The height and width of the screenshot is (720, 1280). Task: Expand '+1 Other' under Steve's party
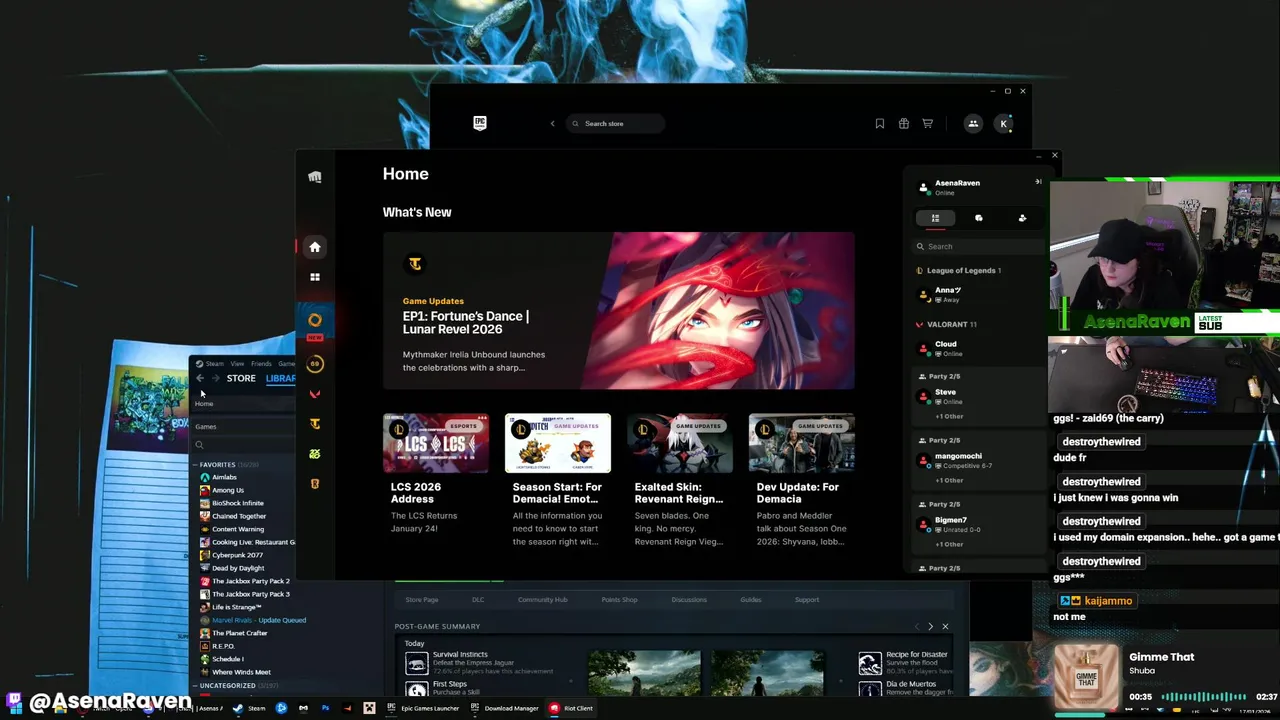(x=949, y=416)
